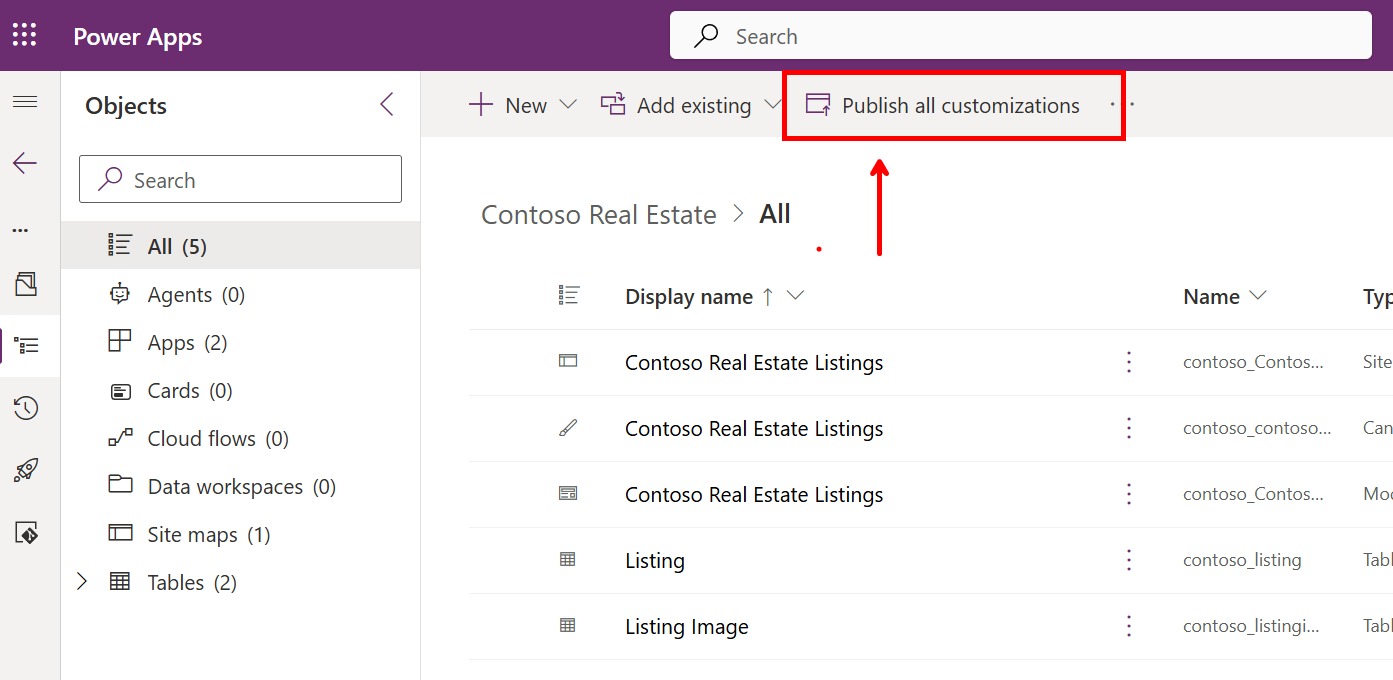Image resolution: width=1393 pixels, height=680 pixels.
Task: Open the app launcher waffle icon
Action: (25, 36)
